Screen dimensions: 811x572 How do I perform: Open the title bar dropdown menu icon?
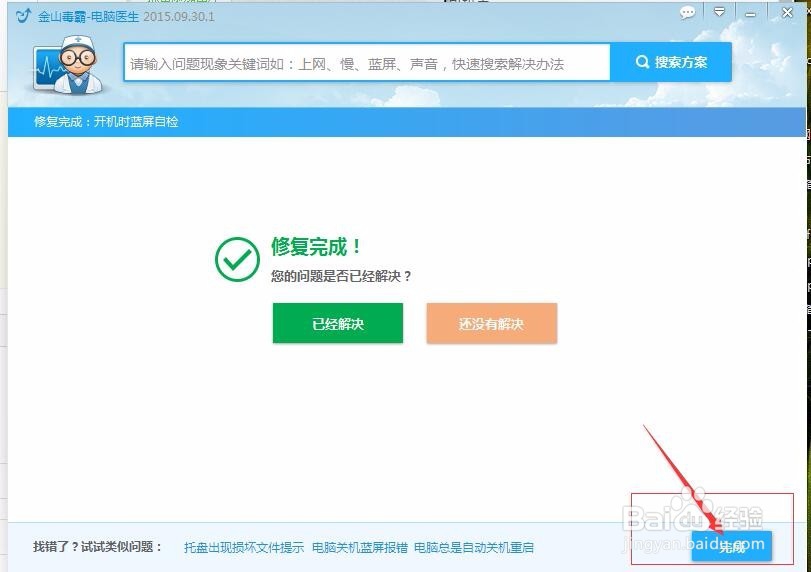tap(719, 12)
